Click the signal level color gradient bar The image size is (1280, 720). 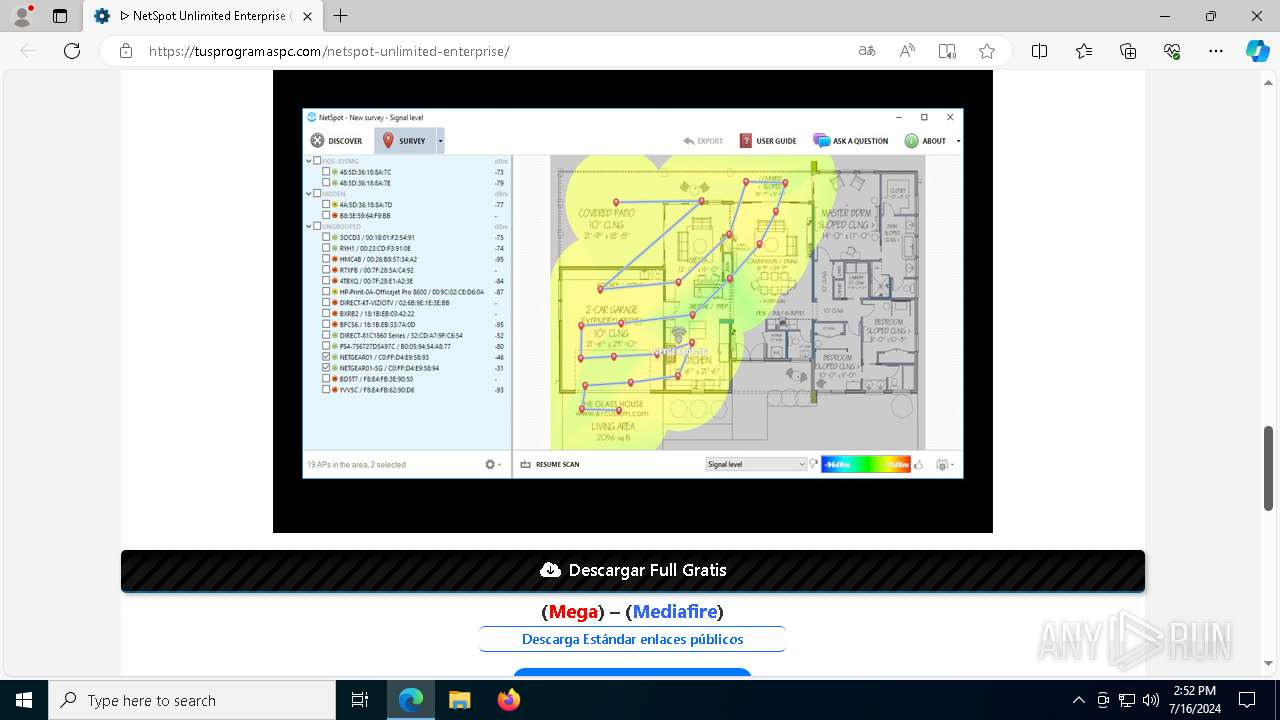tap(866, 464)
